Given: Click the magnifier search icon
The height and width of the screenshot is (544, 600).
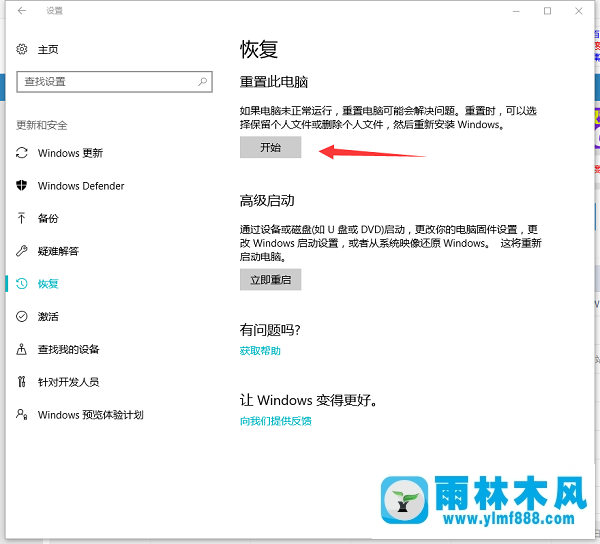Looking at the screenshot, I should [202, 81].
